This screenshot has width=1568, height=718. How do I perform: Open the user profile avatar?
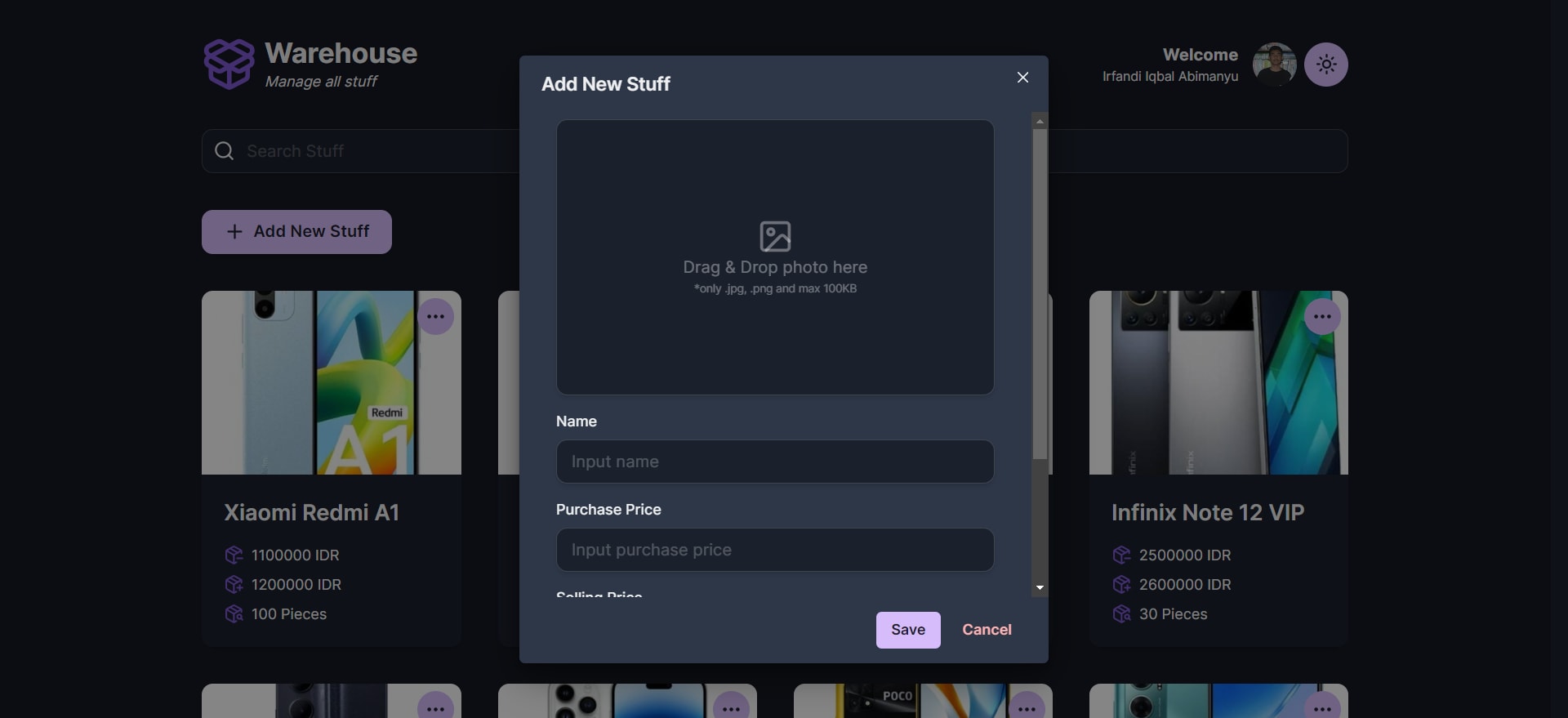1275,65
